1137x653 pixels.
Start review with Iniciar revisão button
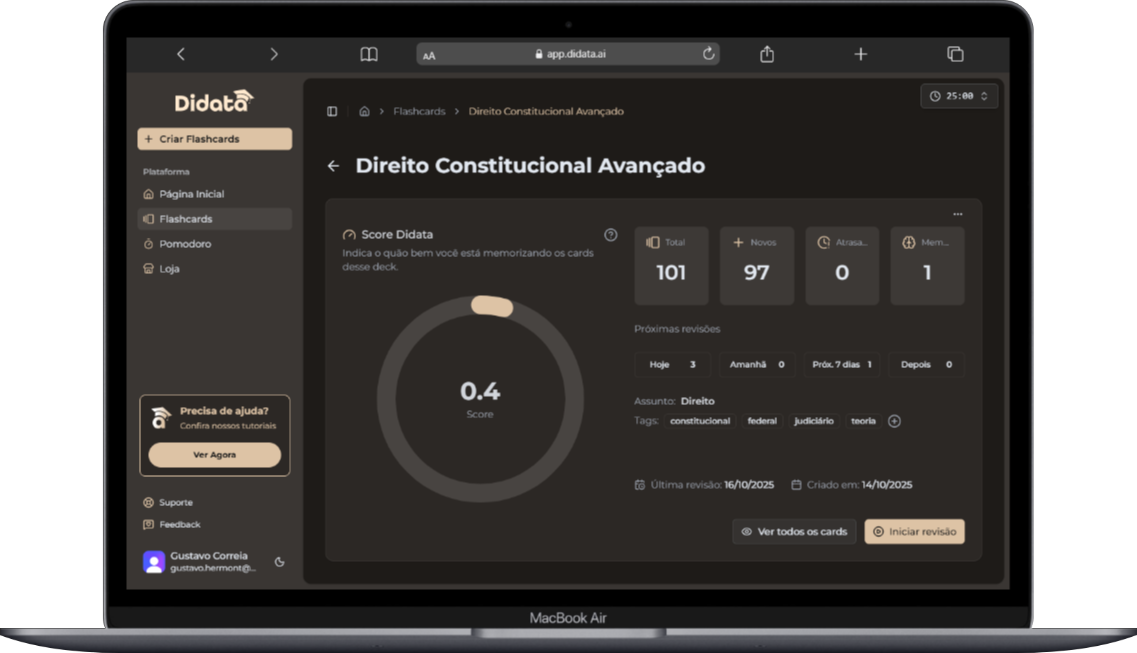pyautogui.click(x=914, y=532)
